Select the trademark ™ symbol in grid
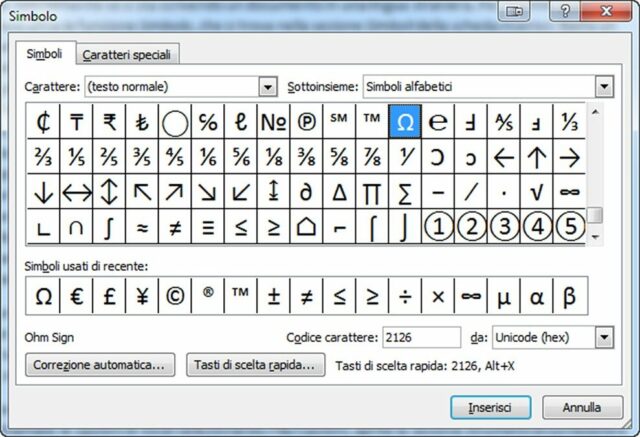 (x=372, y=123)
